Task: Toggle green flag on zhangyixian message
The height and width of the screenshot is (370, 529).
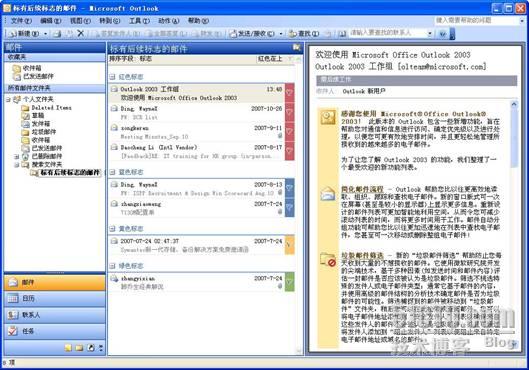Action: 289,282
